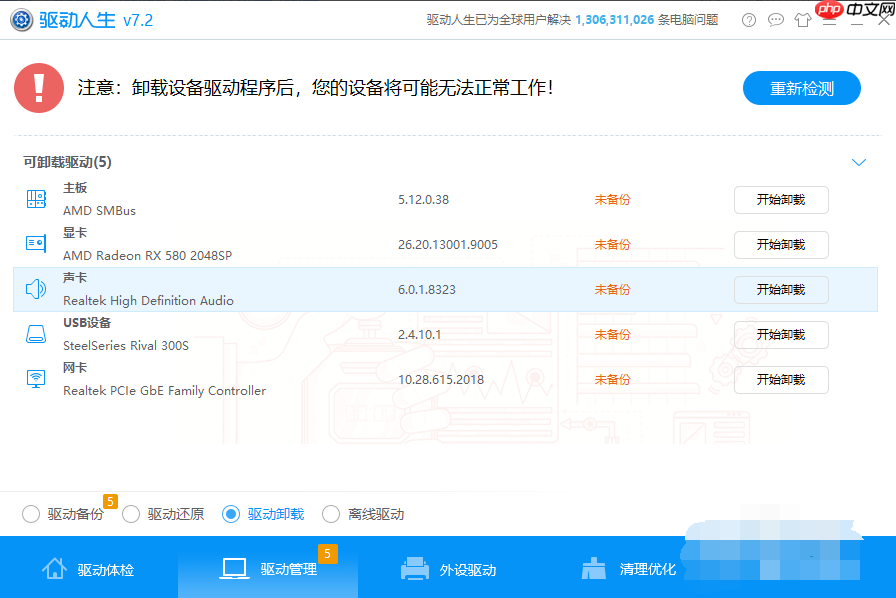Select the 驱动卸载 radio button
The height and width of the screenshot is (598, 896).
pos(231,514)
